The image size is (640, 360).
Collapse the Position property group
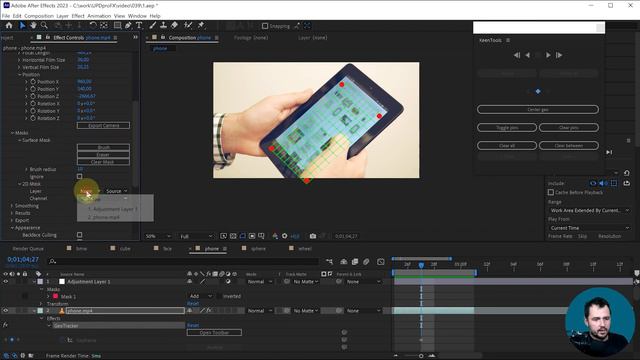(x=19, y=75)
